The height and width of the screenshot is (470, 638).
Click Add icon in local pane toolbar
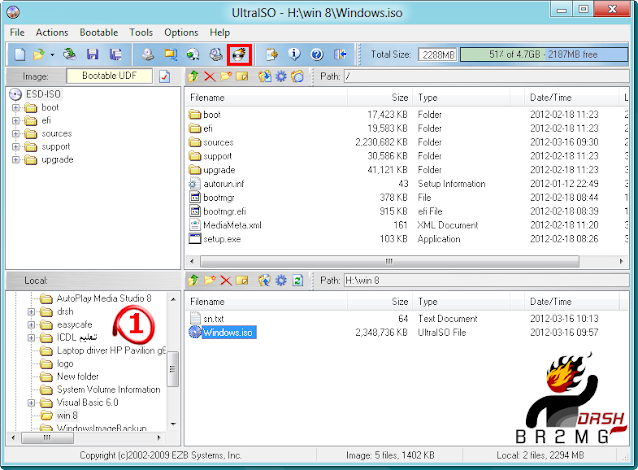click(265, 280)
